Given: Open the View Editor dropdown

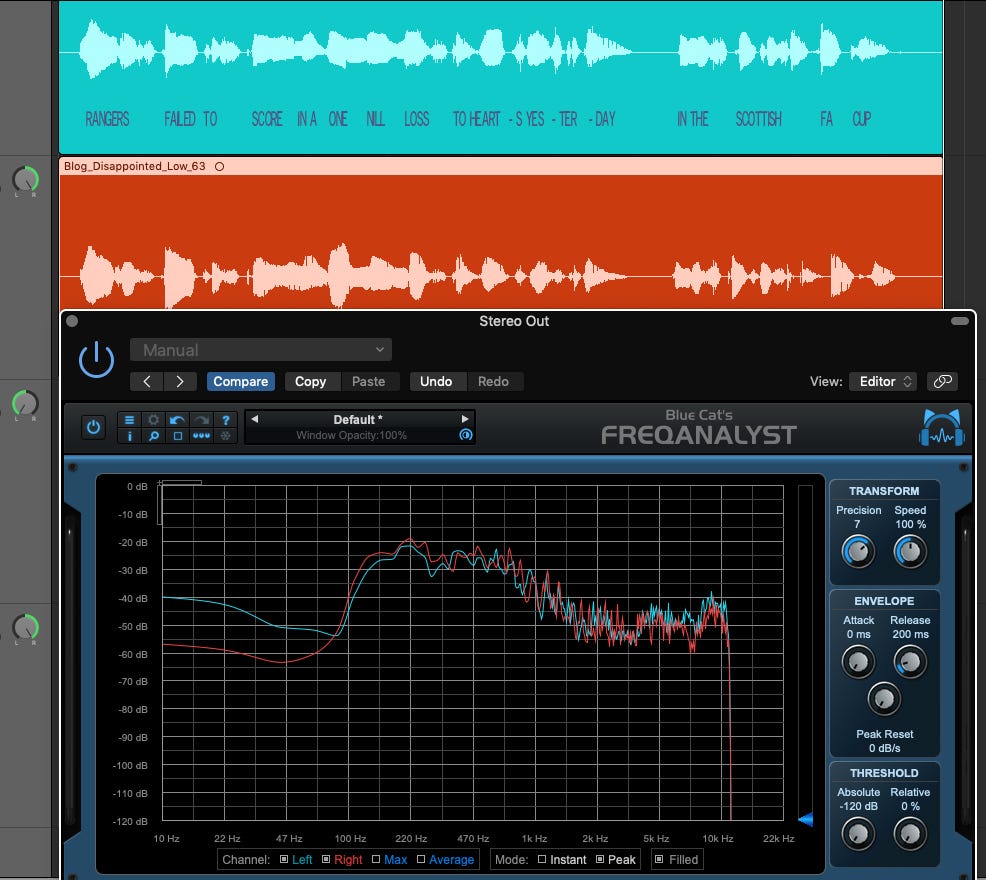Looking at the screenshot, I should (883, 381).
